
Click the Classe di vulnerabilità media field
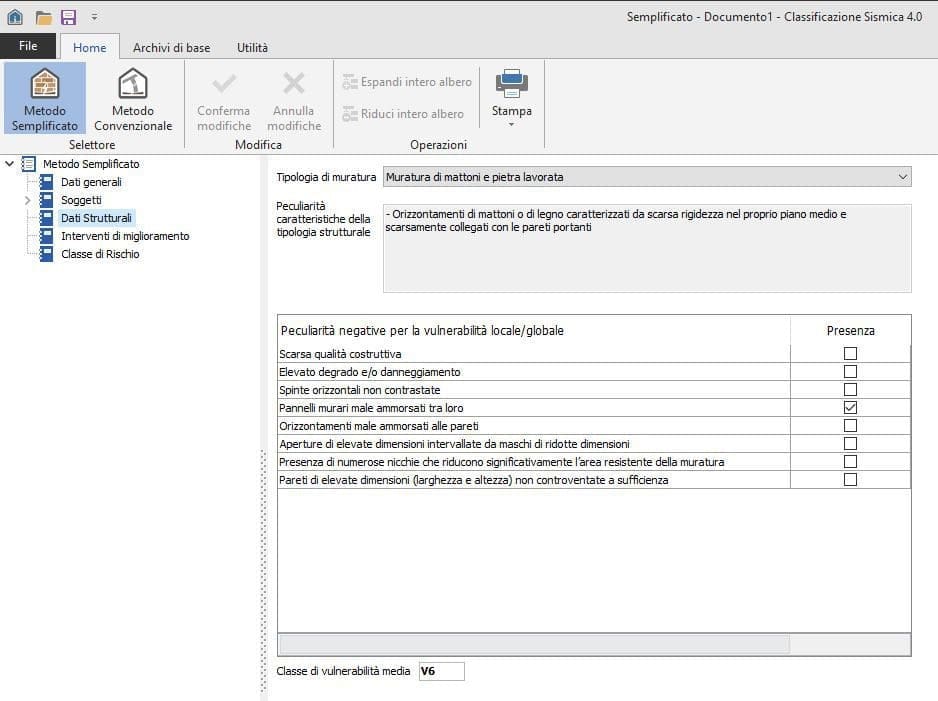click(442, 671)
